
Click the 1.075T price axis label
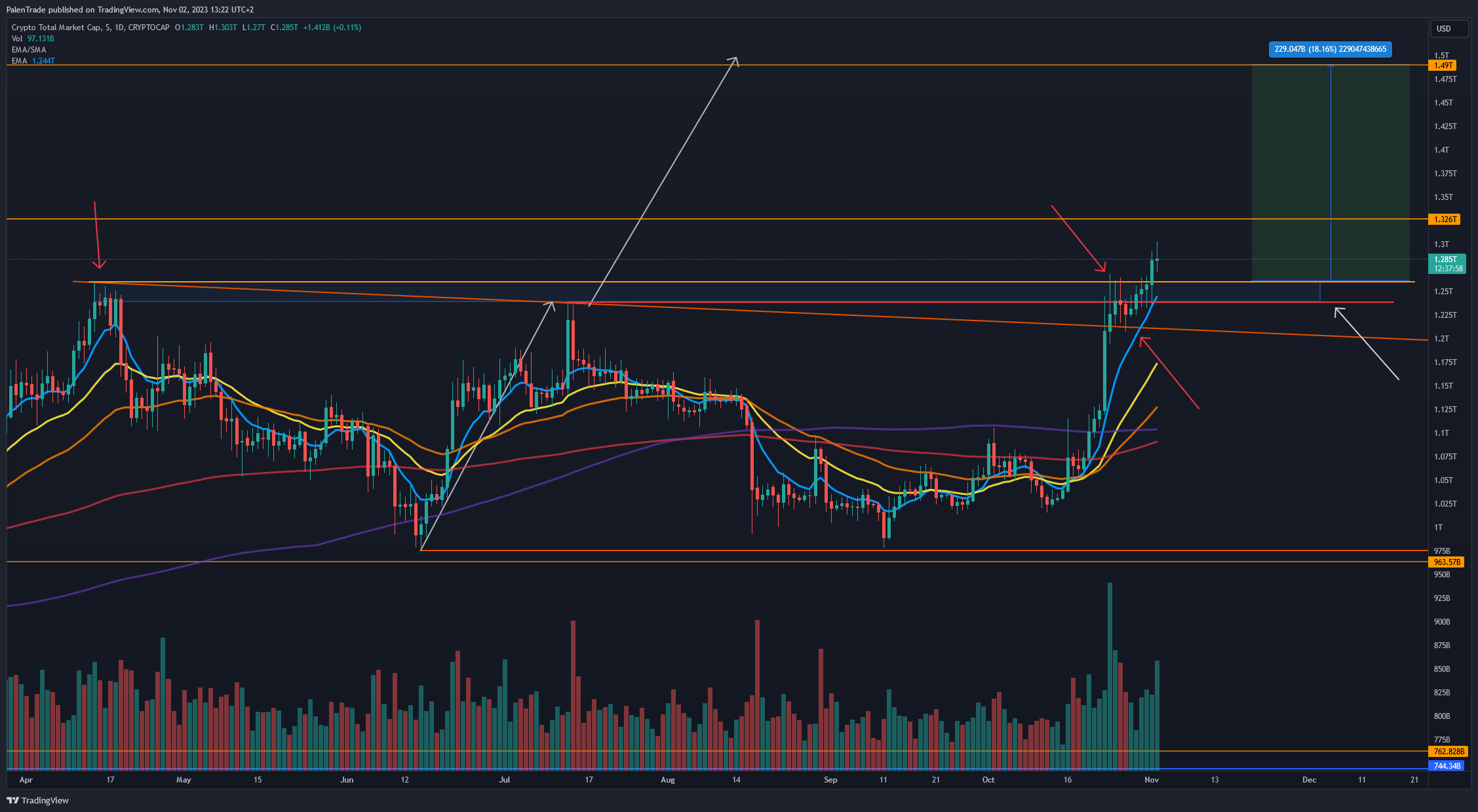[1445, 457]
